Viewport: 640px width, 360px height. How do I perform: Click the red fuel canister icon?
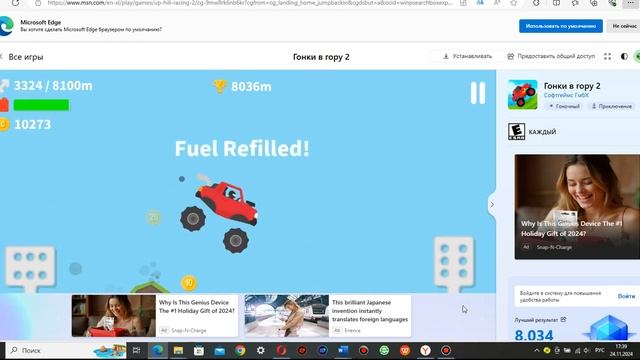[x=4, y=105]
